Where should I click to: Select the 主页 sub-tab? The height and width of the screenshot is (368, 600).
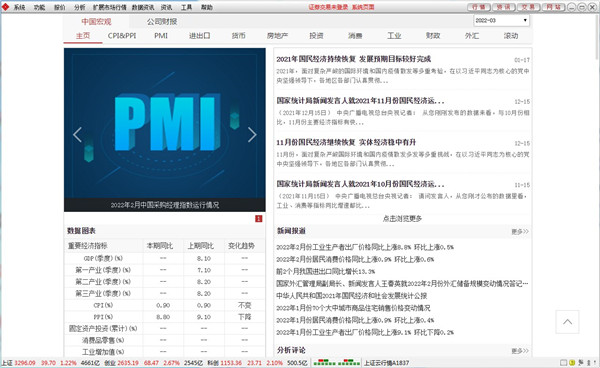click(83, 36)
